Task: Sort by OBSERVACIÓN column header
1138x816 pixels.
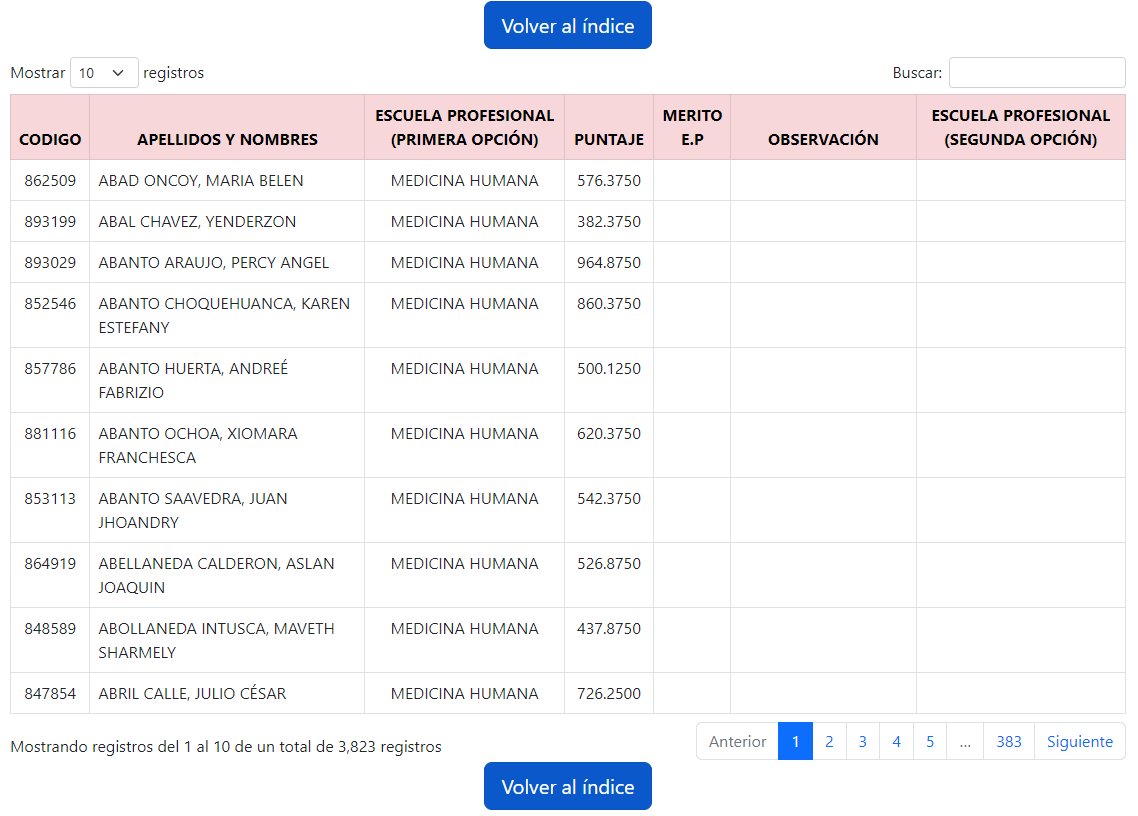Action: (823, 139)
